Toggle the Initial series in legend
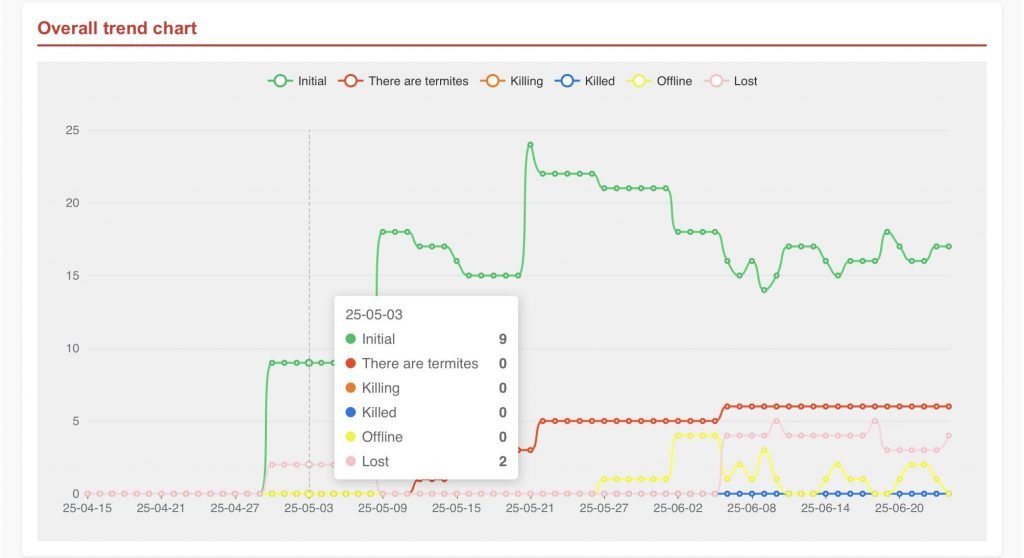Screen dimensions: 1024x558 tap(297, 81)
